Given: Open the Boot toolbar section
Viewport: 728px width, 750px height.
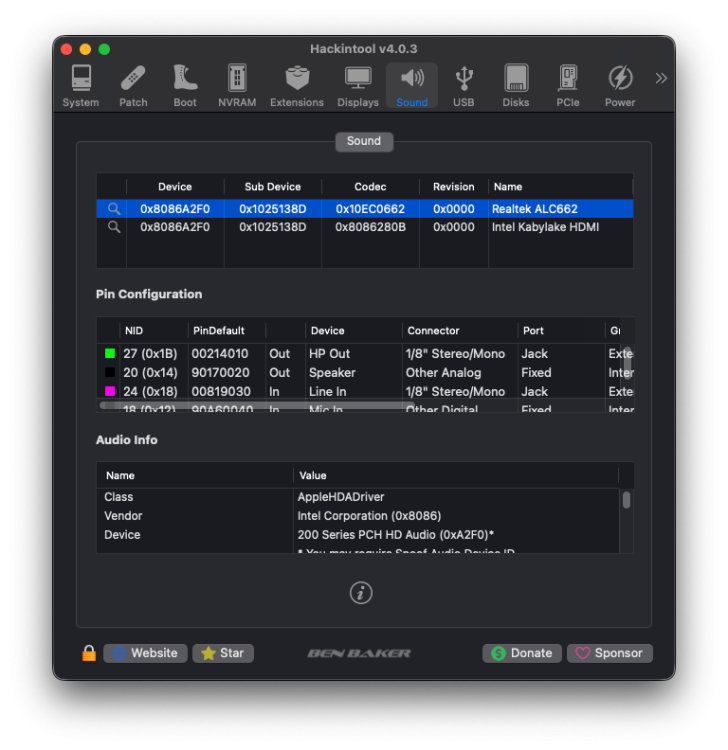Looking at the screenshot, I should 185,86.
